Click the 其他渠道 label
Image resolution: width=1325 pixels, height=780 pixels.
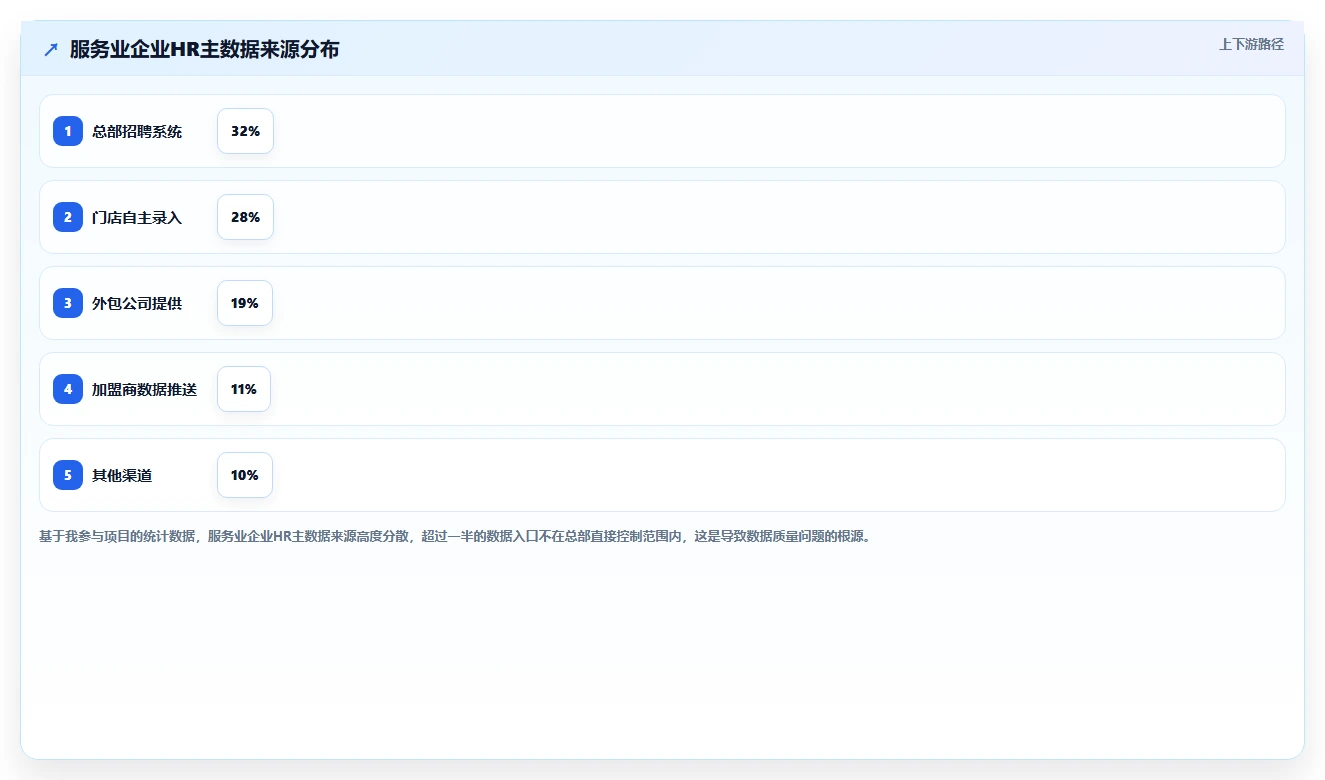[x=122, y=475]
